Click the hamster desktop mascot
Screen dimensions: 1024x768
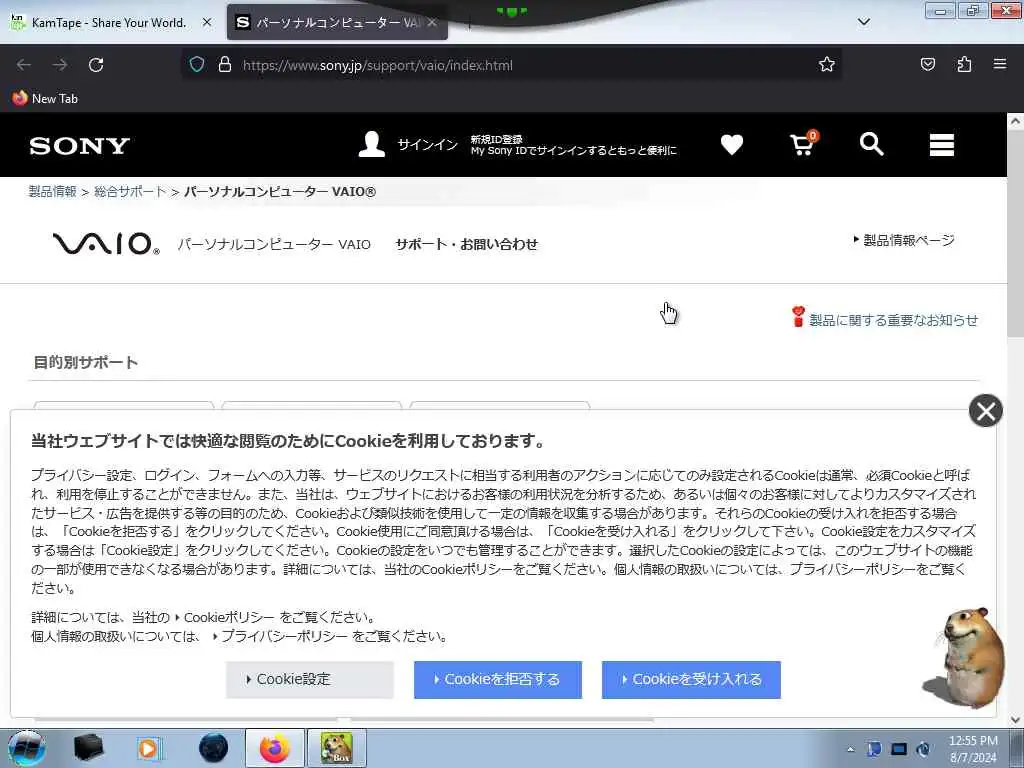pyautogui.click(x=965, y=658)
